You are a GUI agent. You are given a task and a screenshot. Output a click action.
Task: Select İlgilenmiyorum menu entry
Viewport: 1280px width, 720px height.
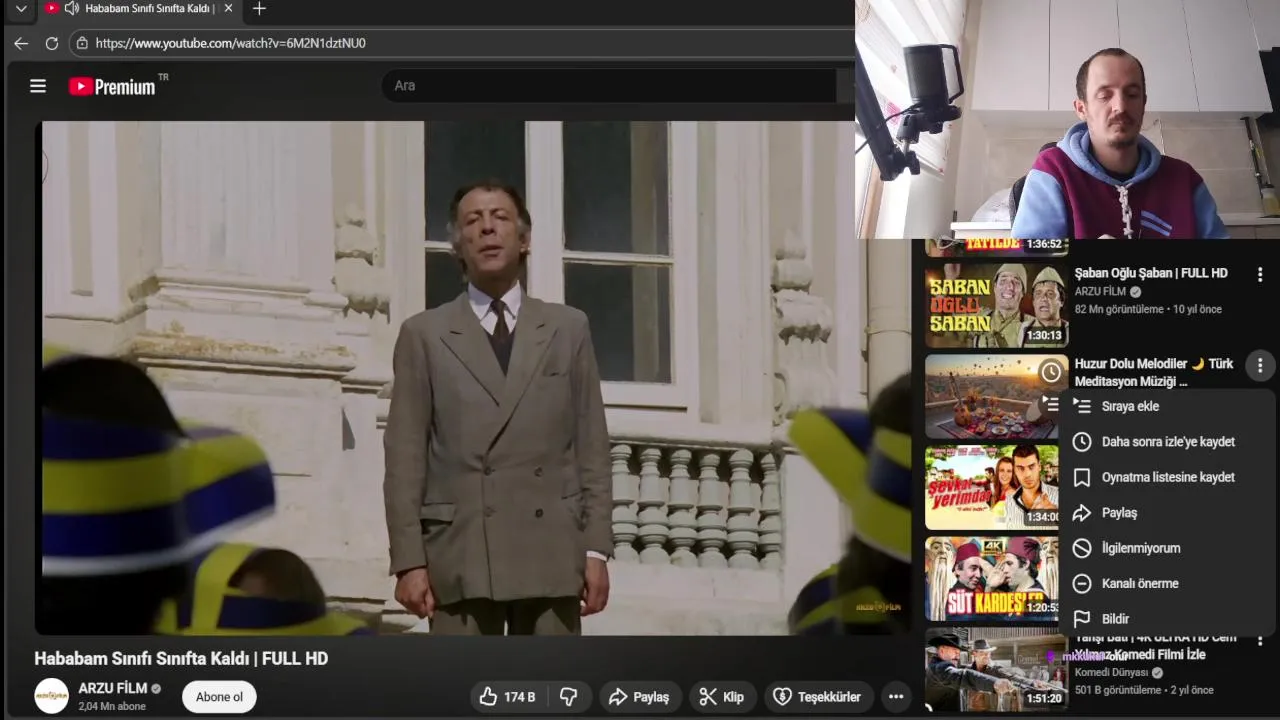pos(1166,548)
